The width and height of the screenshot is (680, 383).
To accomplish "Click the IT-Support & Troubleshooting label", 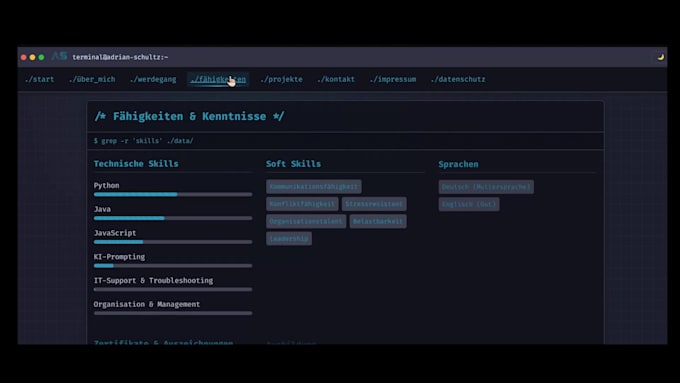I will click(x=154, y=281).
